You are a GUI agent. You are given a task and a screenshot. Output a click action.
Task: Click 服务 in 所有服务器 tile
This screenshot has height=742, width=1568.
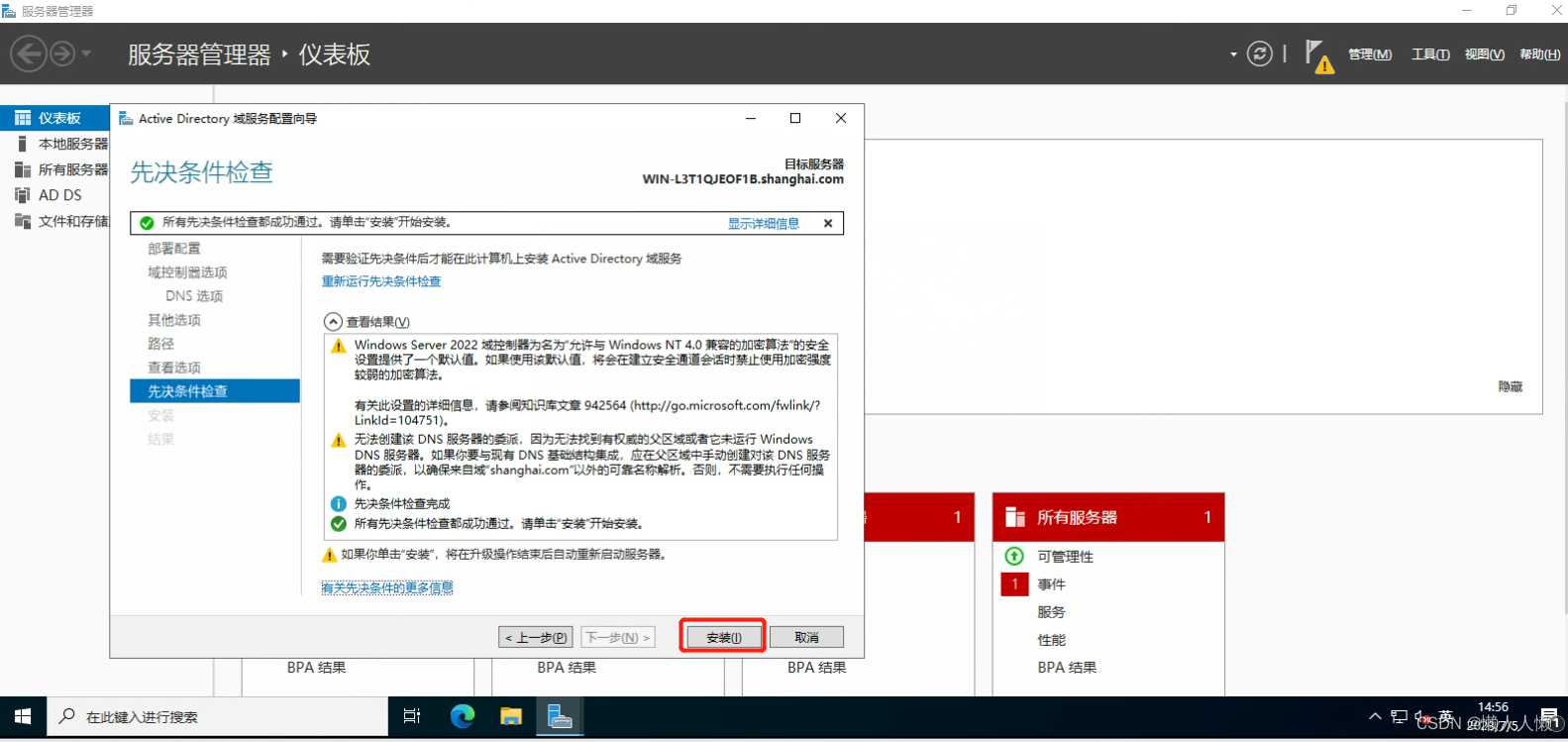coord(1051,612)
